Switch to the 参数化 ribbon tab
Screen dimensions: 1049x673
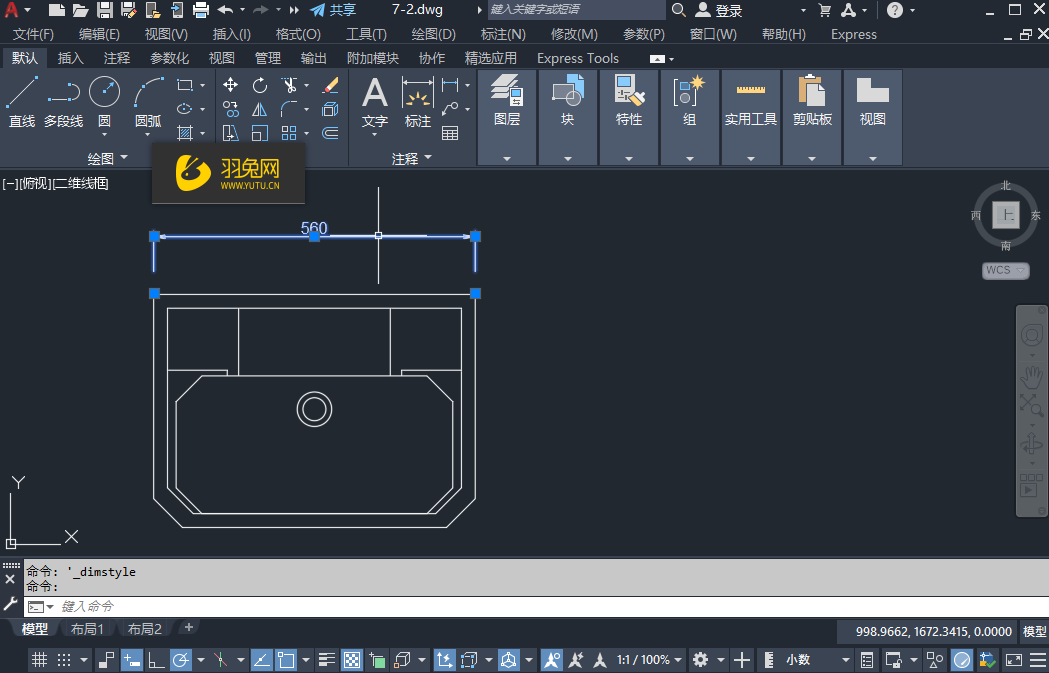169,58
